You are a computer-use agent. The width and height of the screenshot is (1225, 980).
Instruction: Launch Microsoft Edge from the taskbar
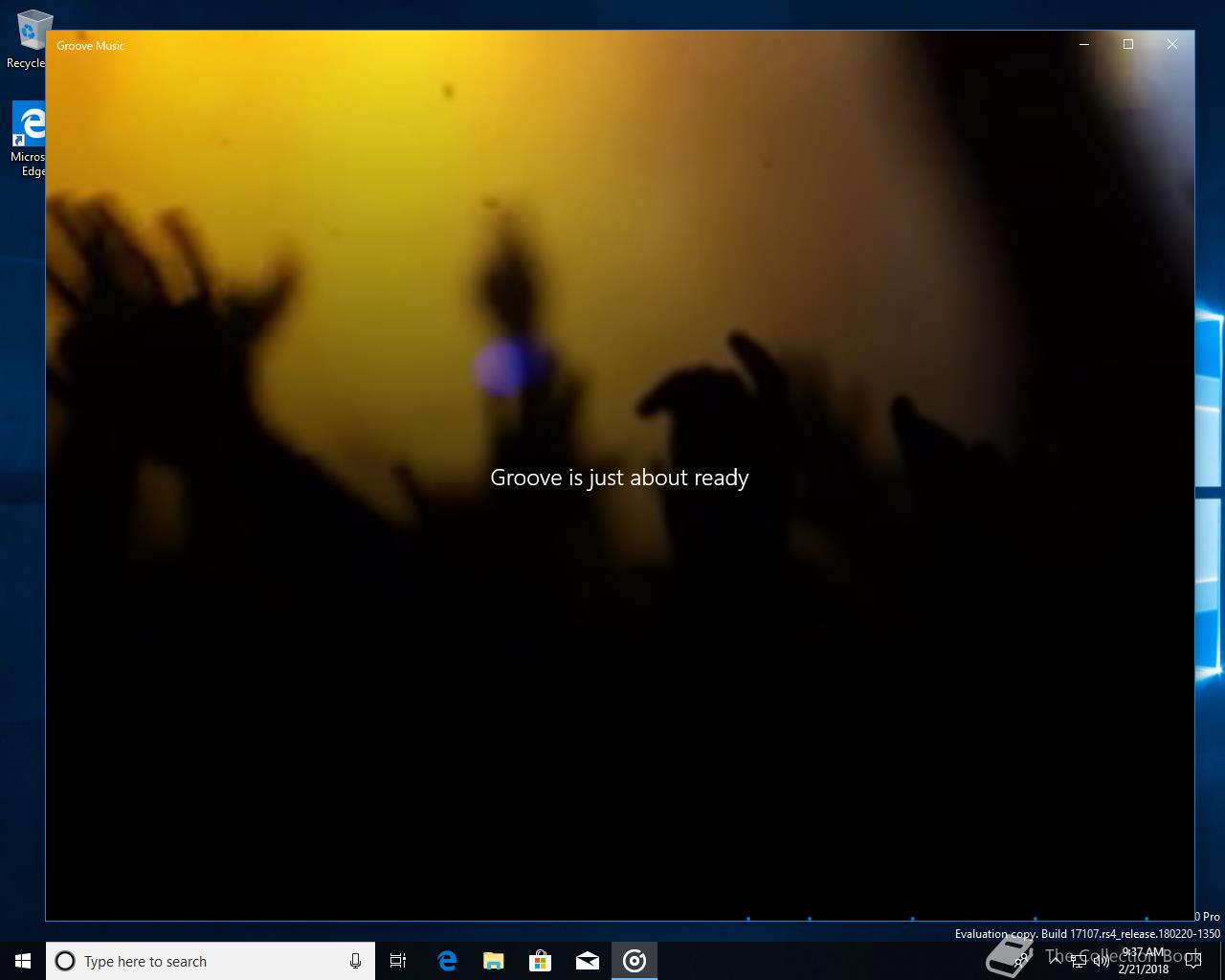pos(446,961)
